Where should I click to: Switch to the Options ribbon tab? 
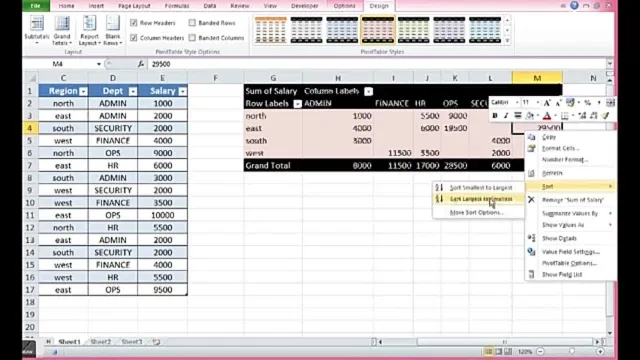coord(344,6)
